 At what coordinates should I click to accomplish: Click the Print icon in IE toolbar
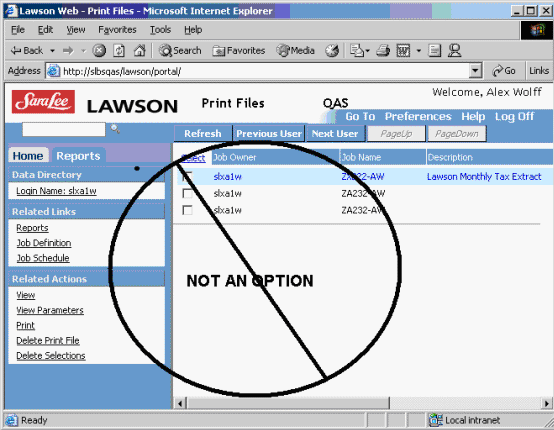[383, 51]
